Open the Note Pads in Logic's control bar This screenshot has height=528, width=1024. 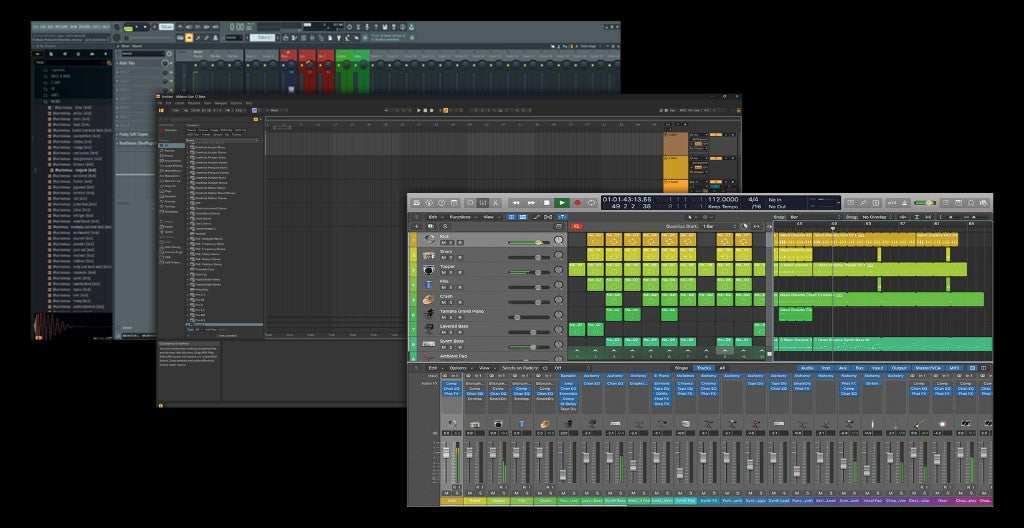(958, 203)
